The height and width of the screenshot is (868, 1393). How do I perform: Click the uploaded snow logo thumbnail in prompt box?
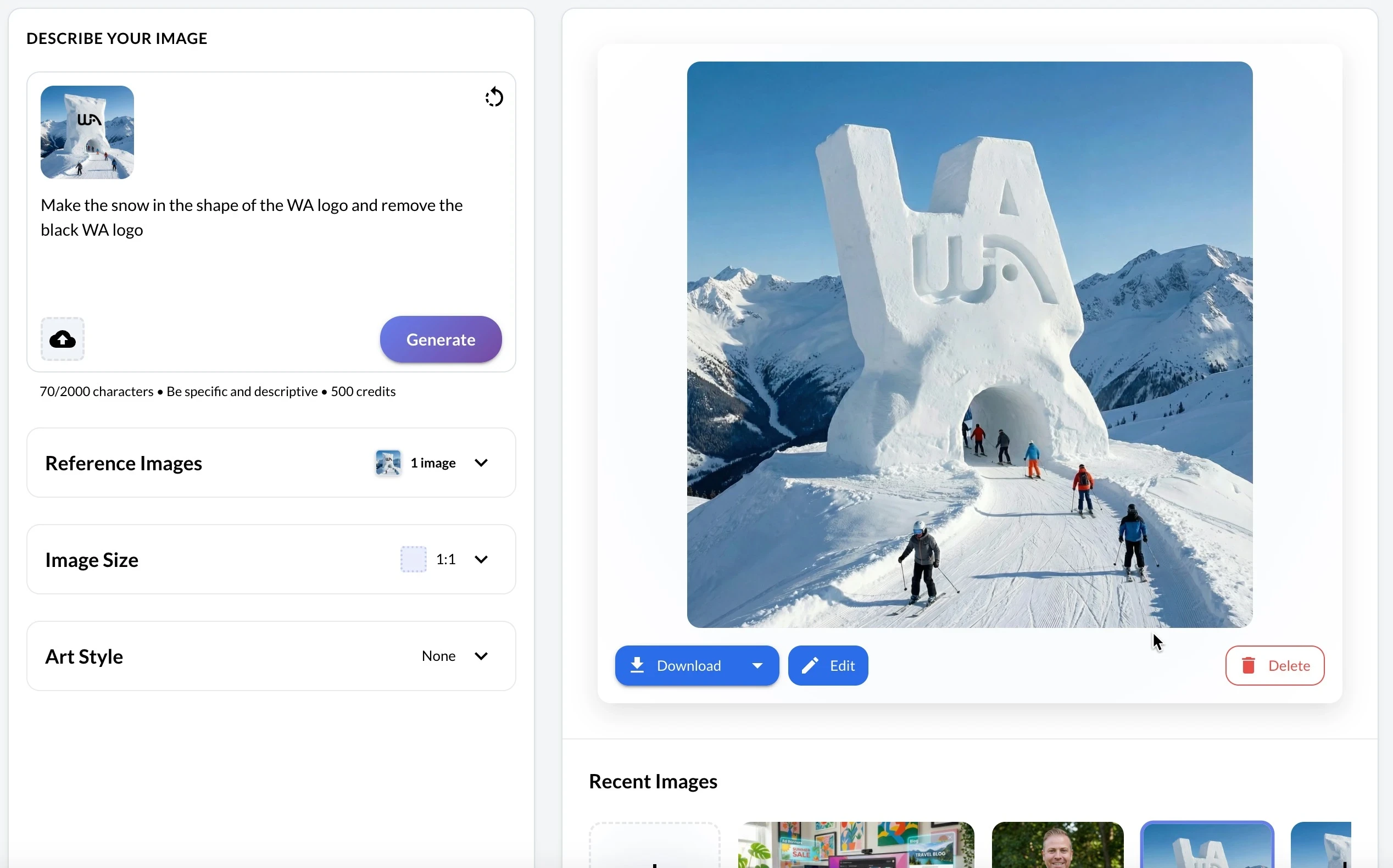(87, 132)
